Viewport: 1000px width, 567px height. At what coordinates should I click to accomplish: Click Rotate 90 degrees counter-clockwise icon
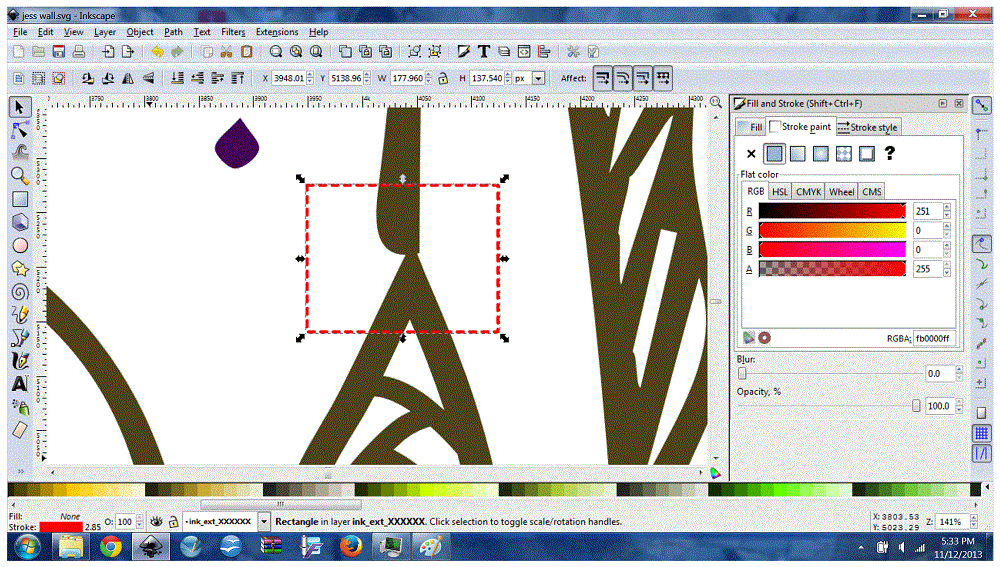point(88,78)
